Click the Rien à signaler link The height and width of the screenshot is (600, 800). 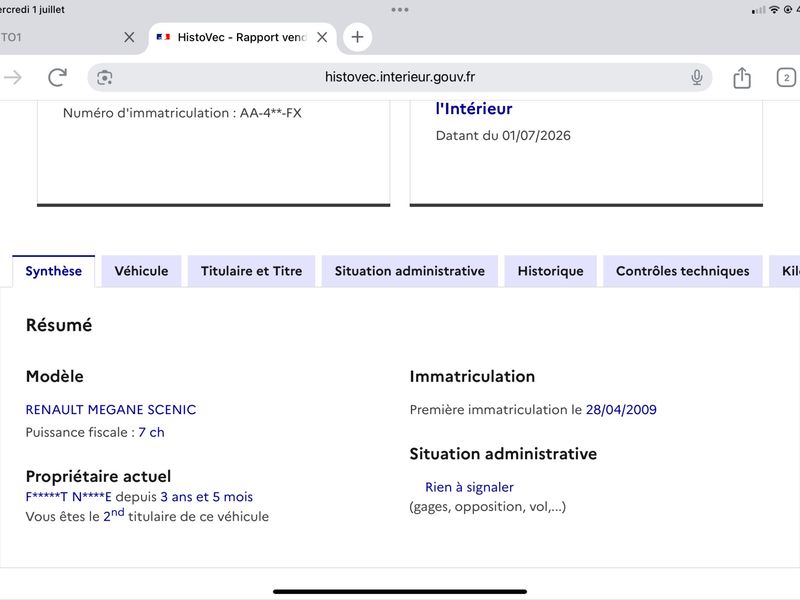click(x=469, y=487)
